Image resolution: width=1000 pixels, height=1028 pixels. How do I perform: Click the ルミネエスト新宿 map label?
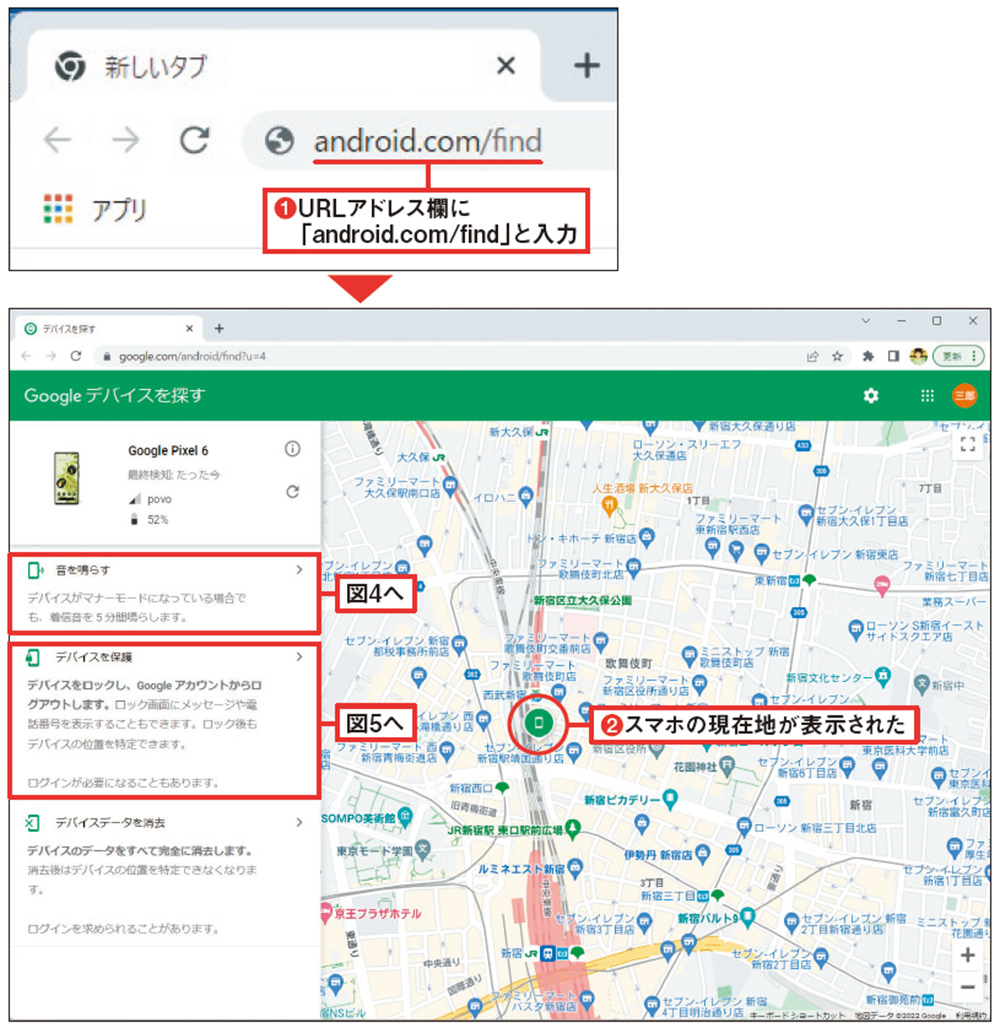tap(521, 869)
